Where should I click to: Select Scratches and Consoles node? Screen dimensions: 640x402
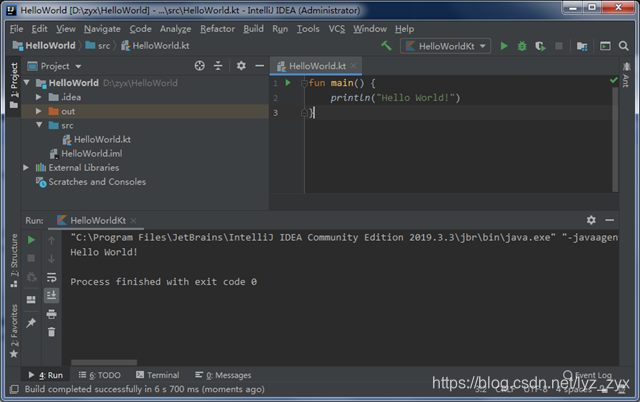pyautogui.click(x=91, y=182)
